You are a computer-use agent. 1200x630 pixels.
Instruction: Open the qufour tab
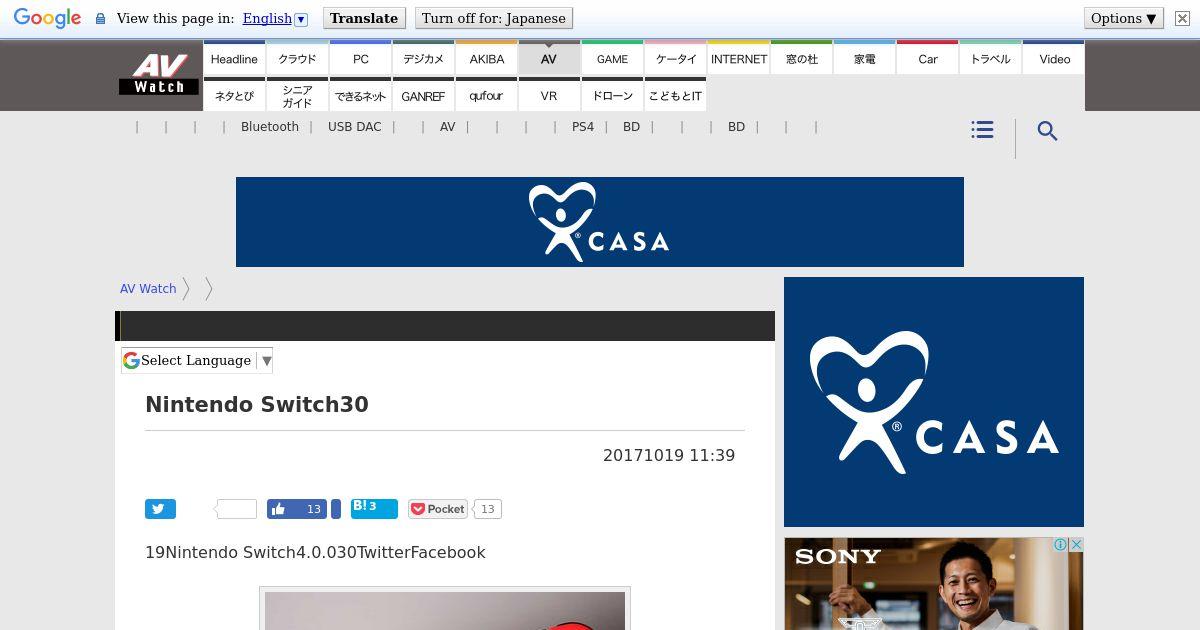pyautogui.click(x=487, y=95)
